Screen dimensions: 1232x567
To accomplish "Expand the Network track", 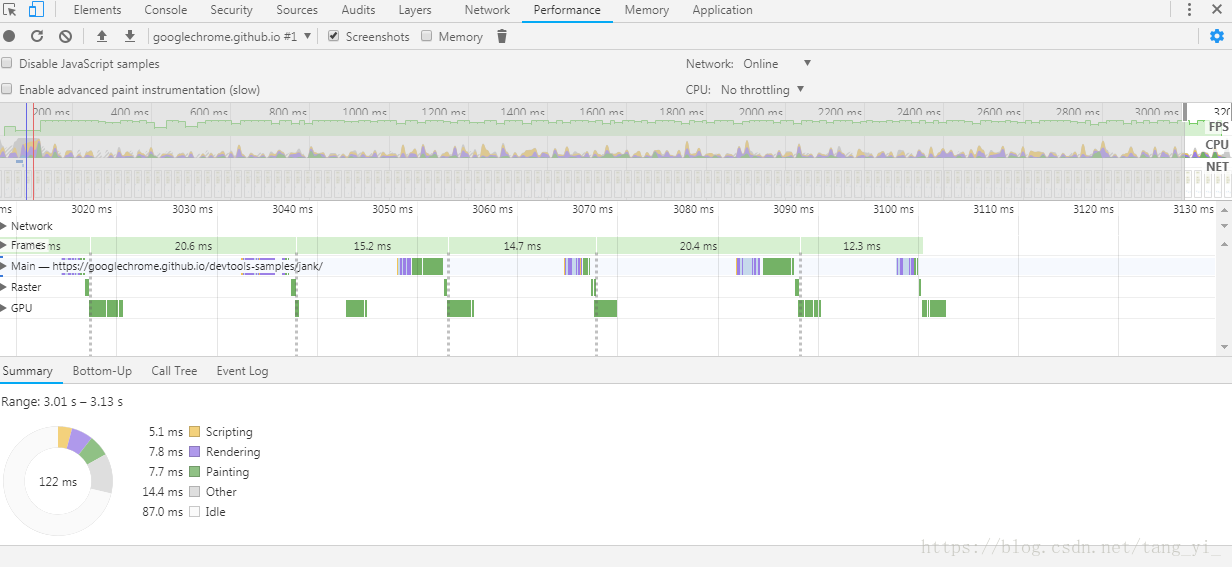I will pyautogui.click(x=4, y=226).
